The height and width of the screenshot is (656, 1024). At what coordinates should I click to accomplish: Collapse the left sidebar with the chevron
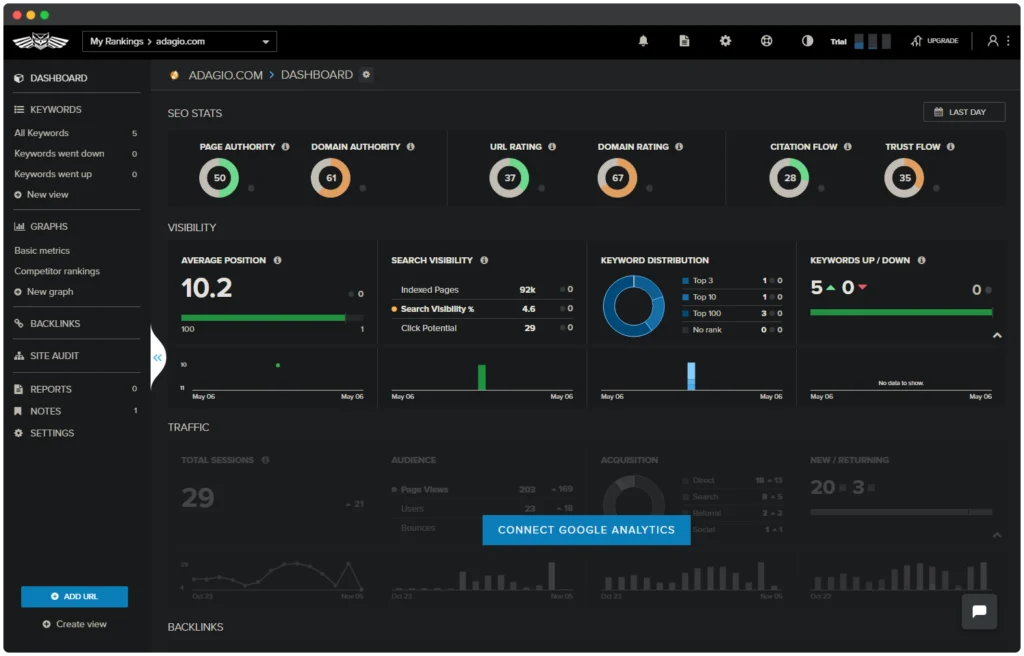pyautogui.click(x=157, y=356)
